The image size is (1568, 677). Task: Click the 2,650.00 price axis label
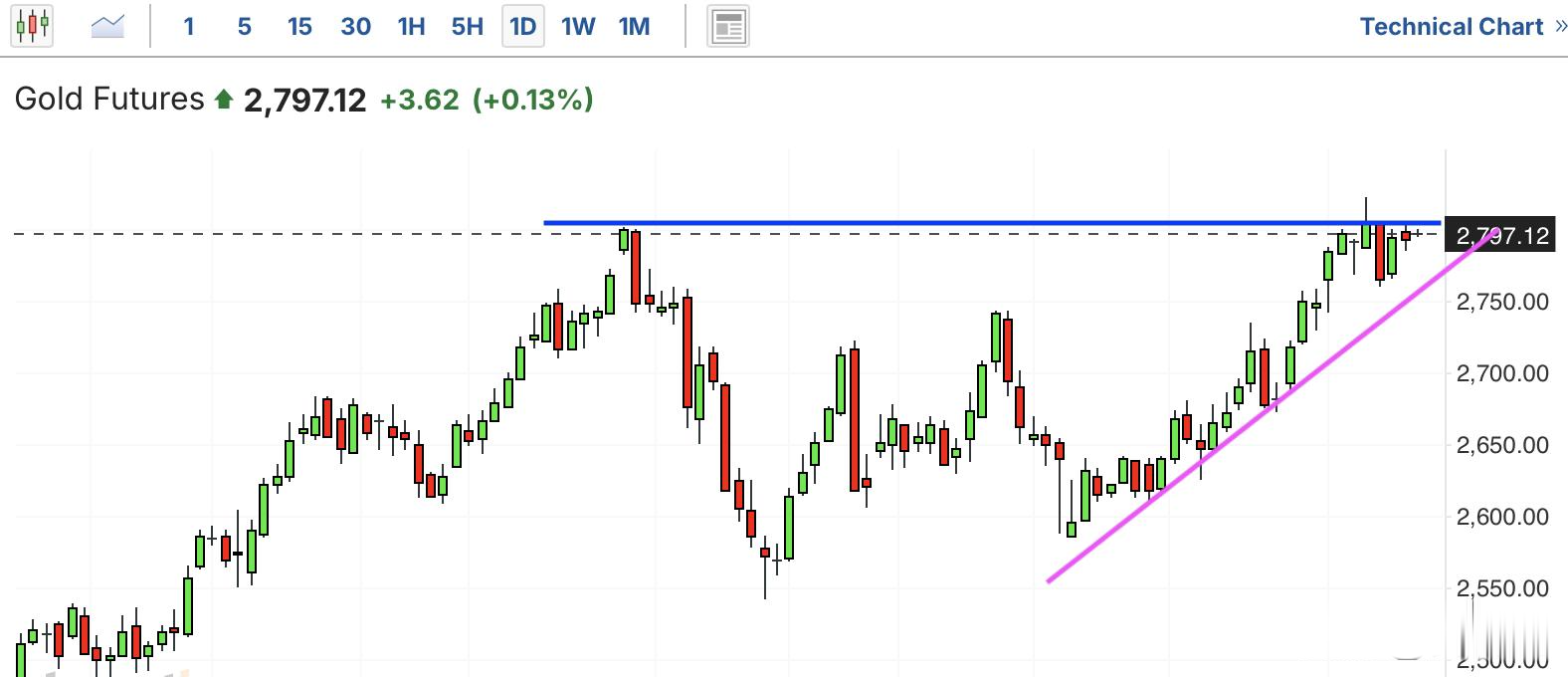[1502, 445]
